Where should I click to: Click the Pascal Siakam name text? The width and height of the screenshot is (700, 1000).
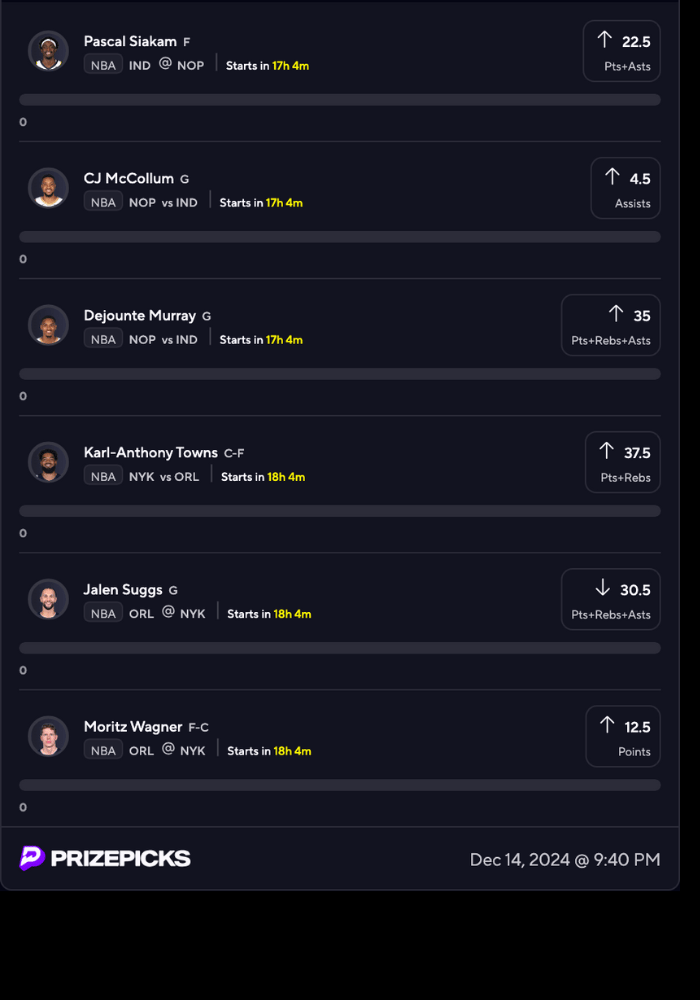[130, 41]
